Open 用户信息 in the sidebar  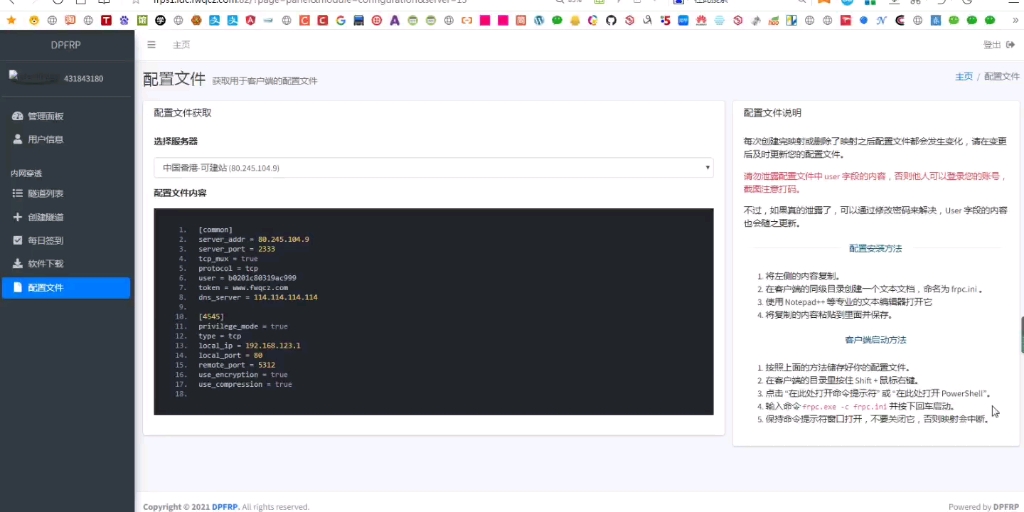pyautogui.click(x=65, y=140)
